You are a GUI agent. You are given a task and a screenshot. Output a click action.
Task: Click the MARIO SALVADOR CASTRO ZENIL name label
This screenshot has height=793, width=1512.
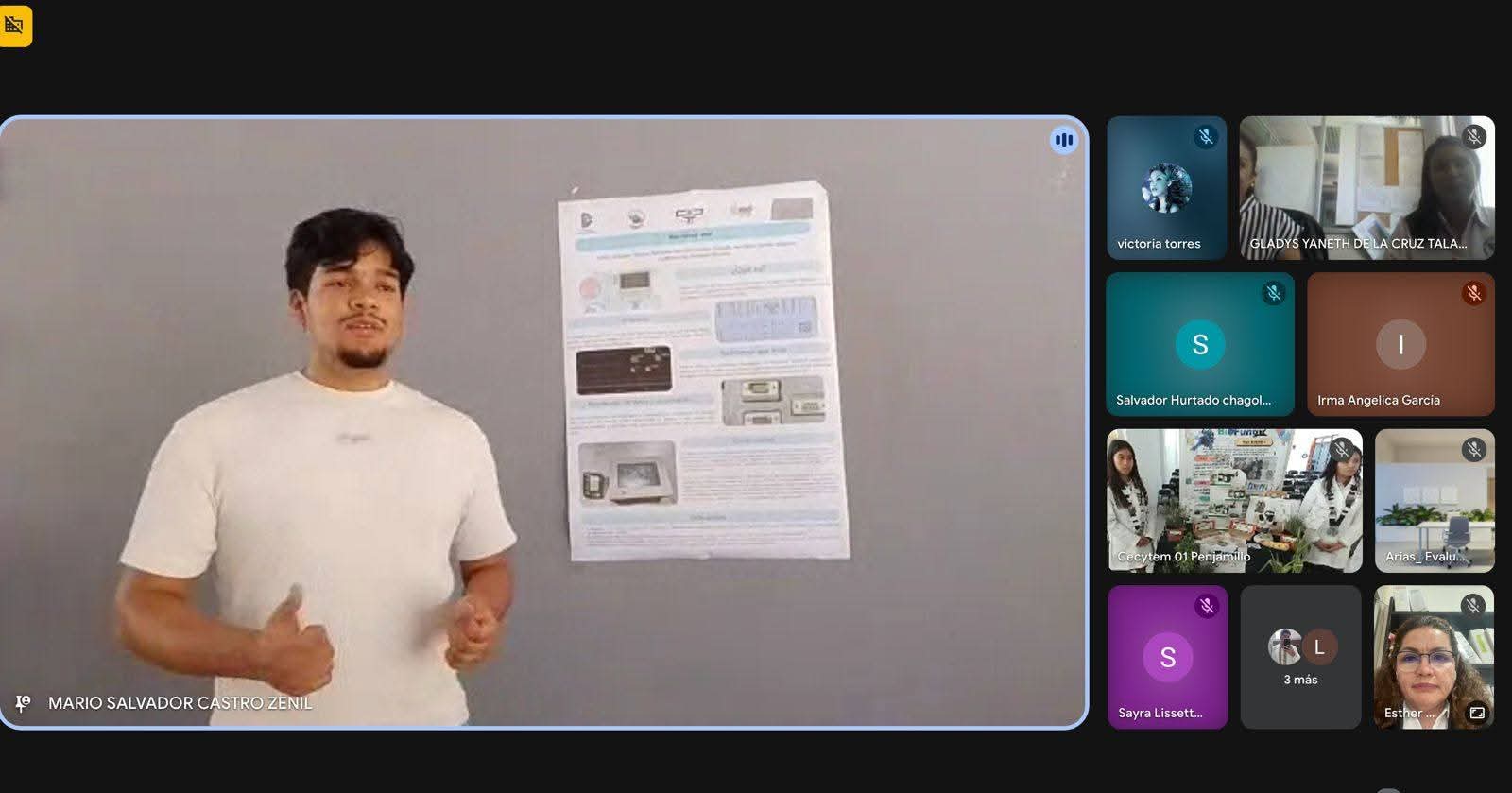pyautogui.click(x=180, y=703)
